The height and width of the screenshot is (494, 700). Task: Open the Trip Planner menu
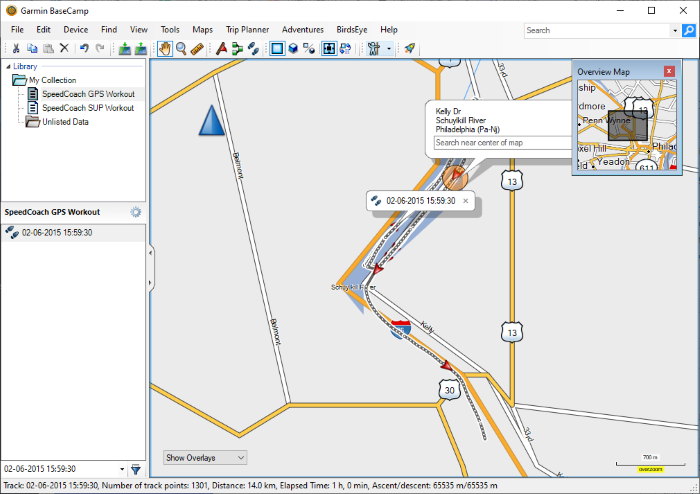(246, 30)
